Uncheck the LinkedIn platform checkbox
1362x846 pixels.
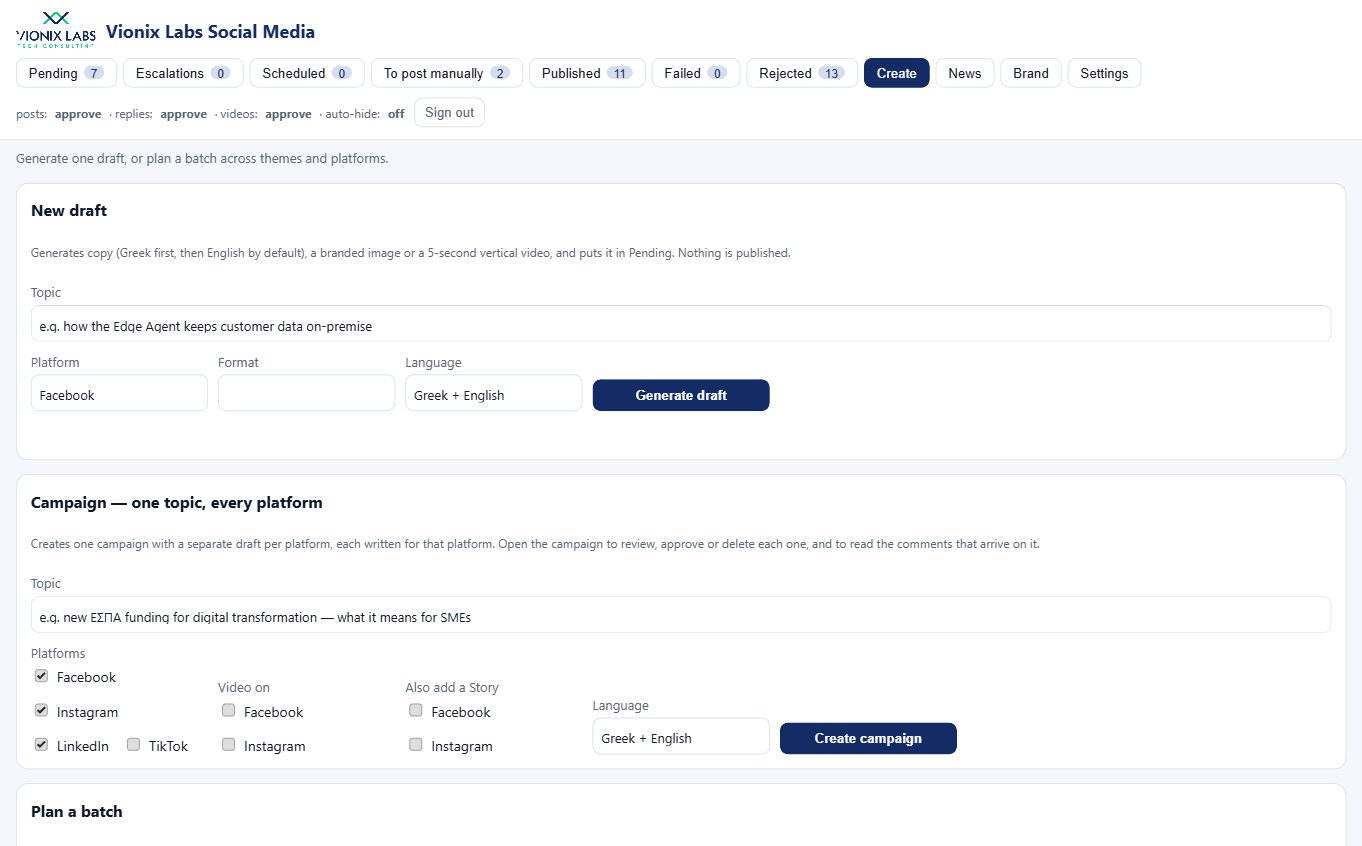tap(41, 745)
